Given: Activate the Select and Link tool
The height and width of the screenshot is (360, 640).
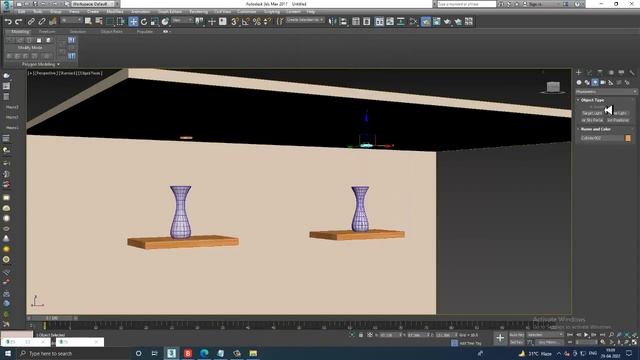Looking at the screenshot, I should [31, 22].
